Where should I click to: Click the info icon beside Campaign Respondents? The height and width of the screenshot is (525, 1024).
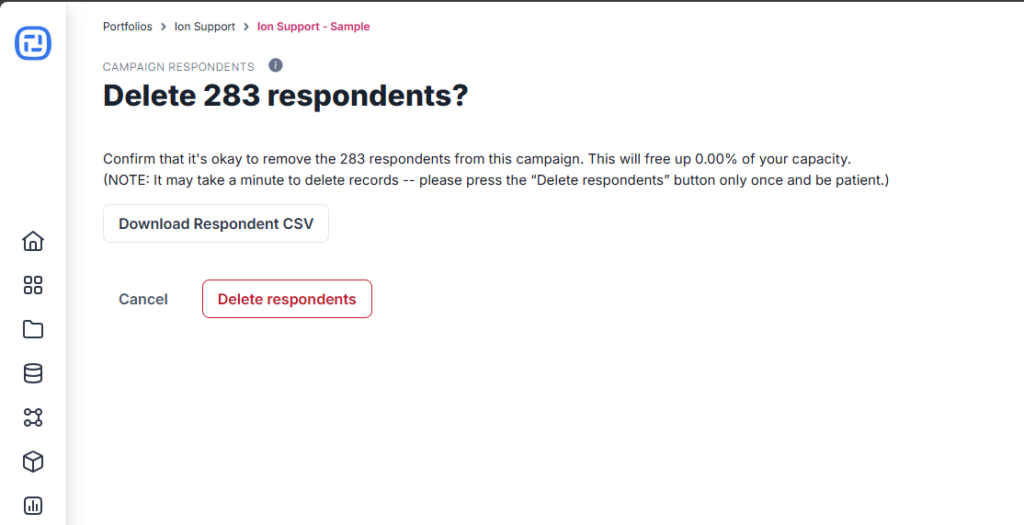(276, 65)
